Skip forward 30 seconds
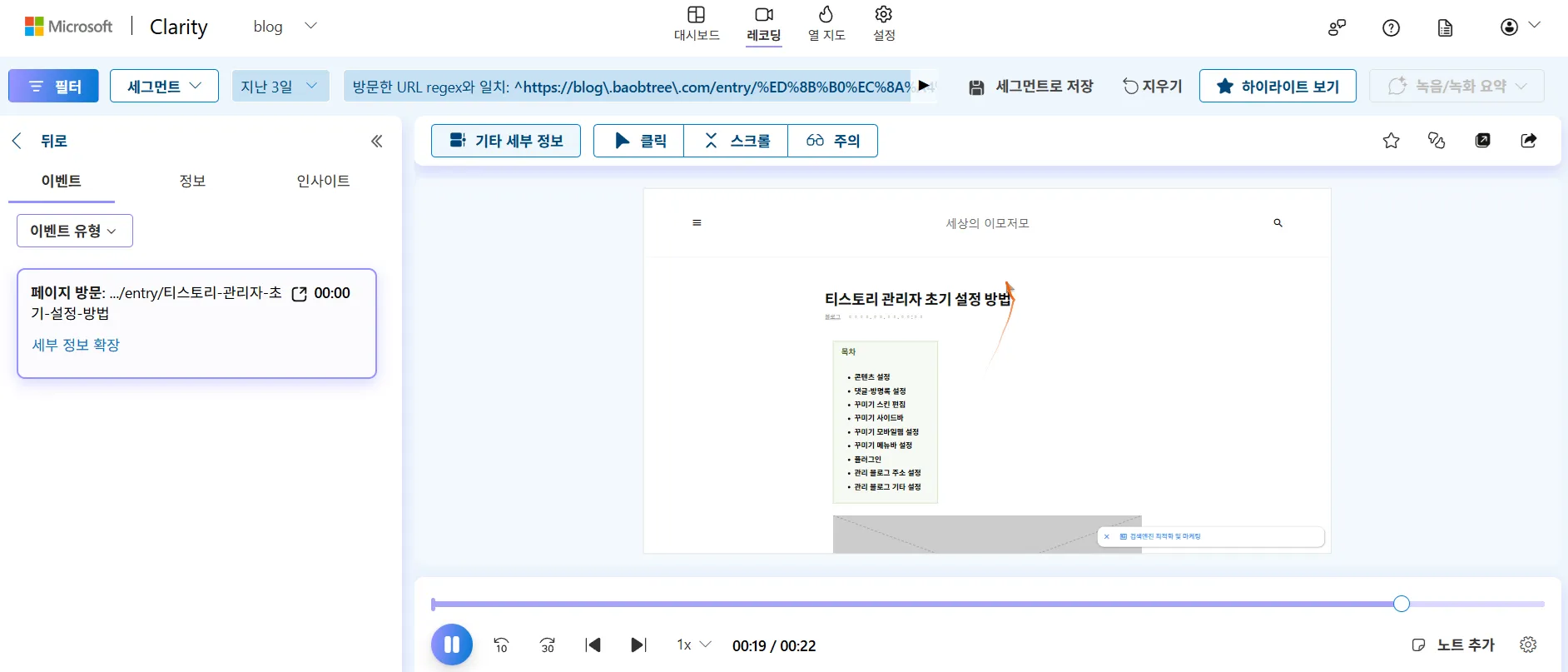 (547, 645)
